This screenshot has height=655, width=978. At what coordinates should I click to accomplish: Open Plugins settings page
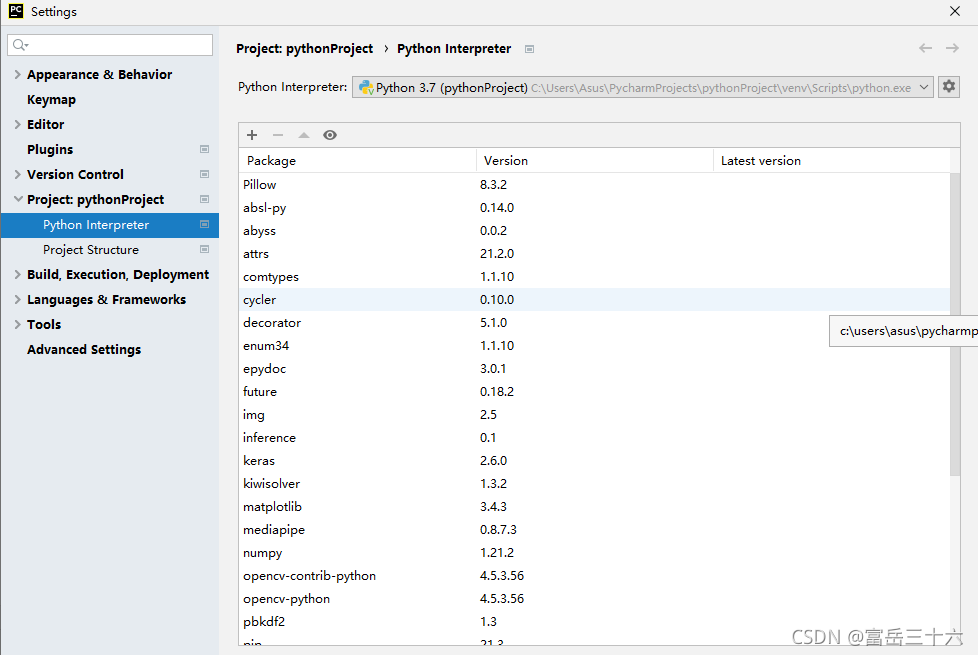point(50,150)
